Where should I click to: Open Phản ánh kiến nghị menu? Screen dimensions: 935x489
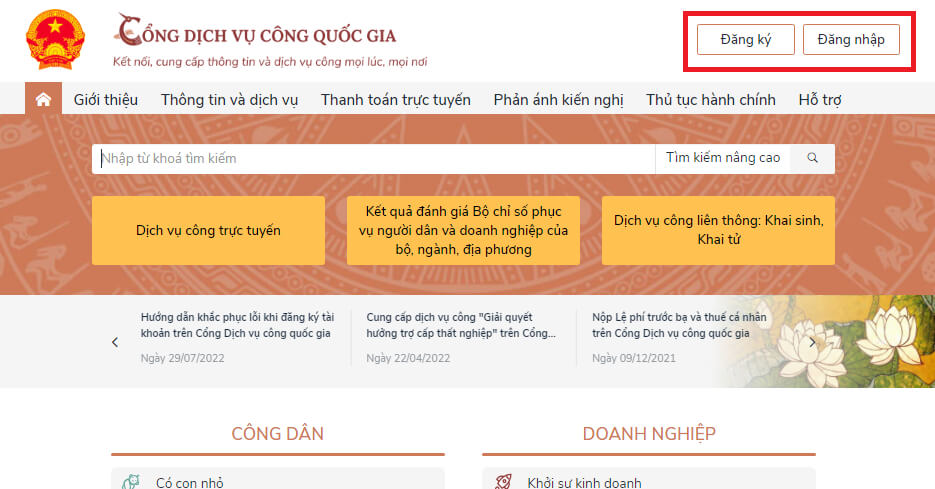pos(559,100)
